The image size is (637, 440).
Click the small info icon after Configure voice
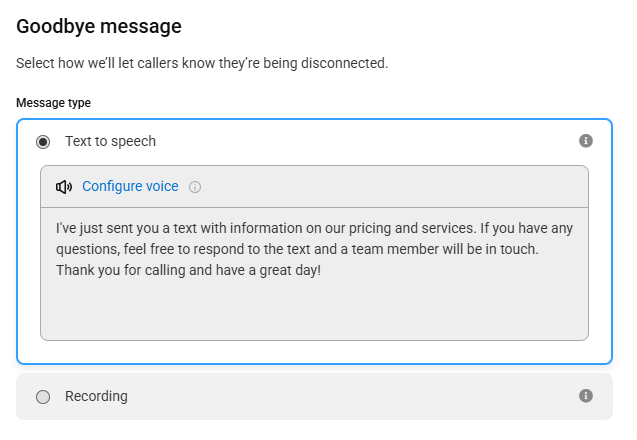pos(195,187)
